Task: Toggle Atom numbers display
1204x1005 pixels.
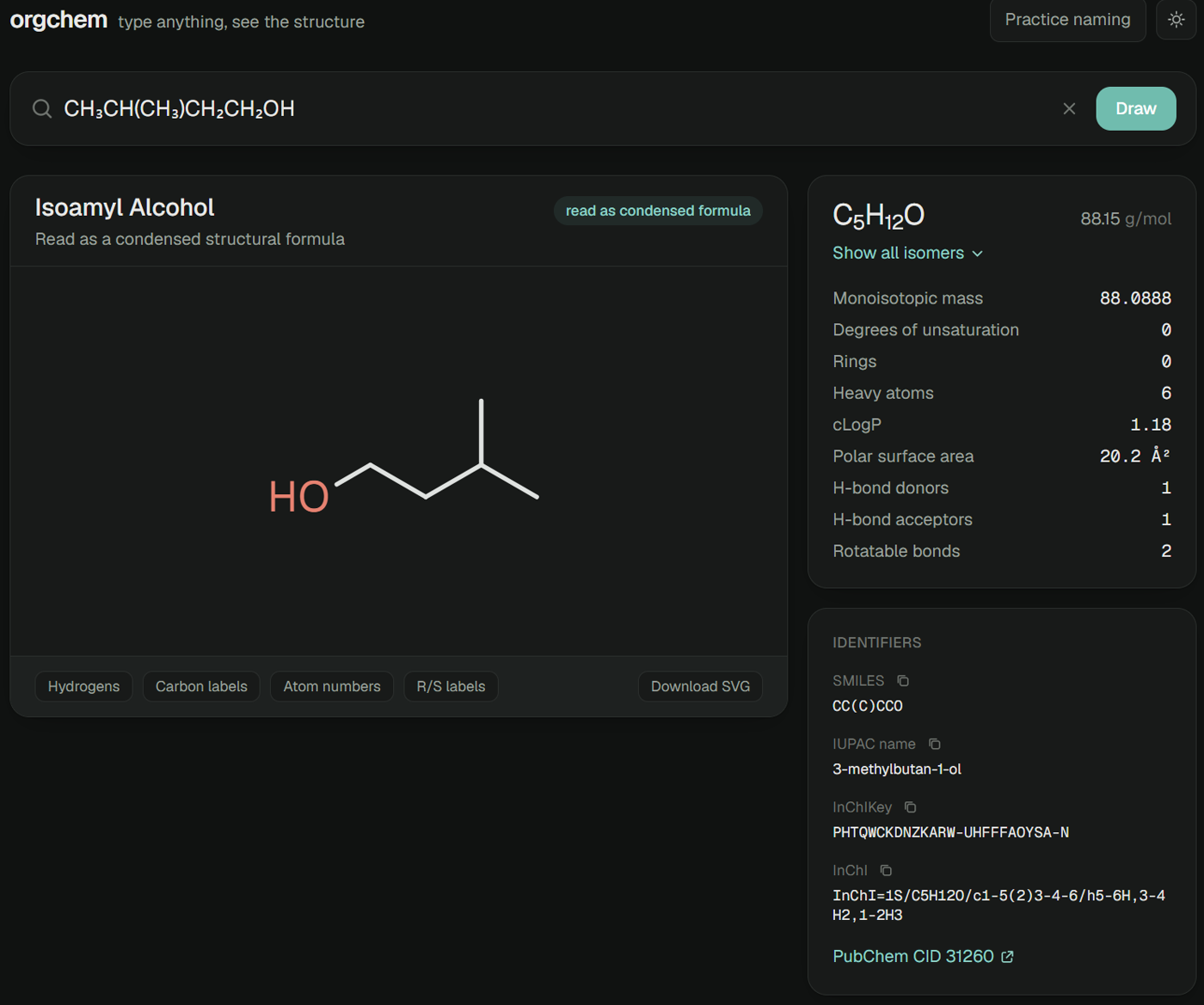Action: click(332, 686)
